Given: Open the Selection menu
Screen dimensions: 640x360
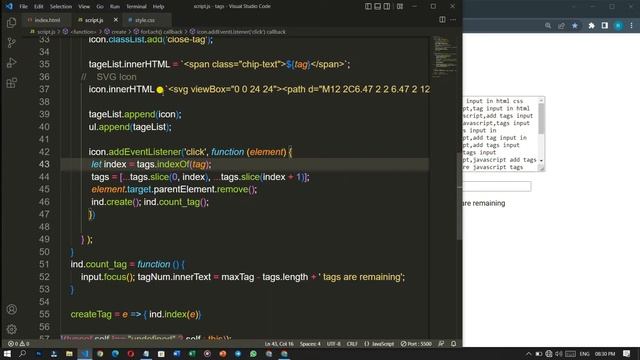Looking at the screenshot, I should (61, 7).
